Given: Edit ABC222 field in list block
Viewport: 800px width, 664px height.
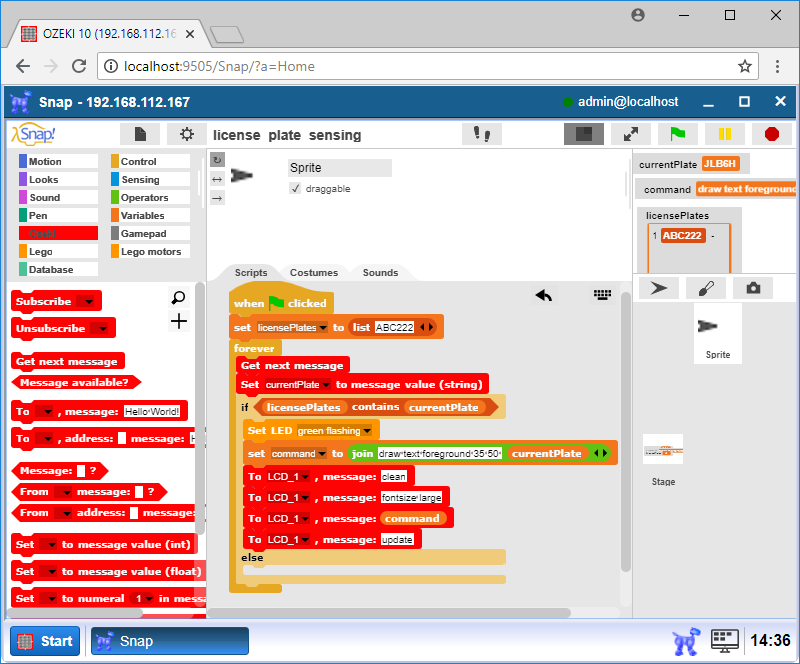Looking at the screenshot, I should point(394,327).
